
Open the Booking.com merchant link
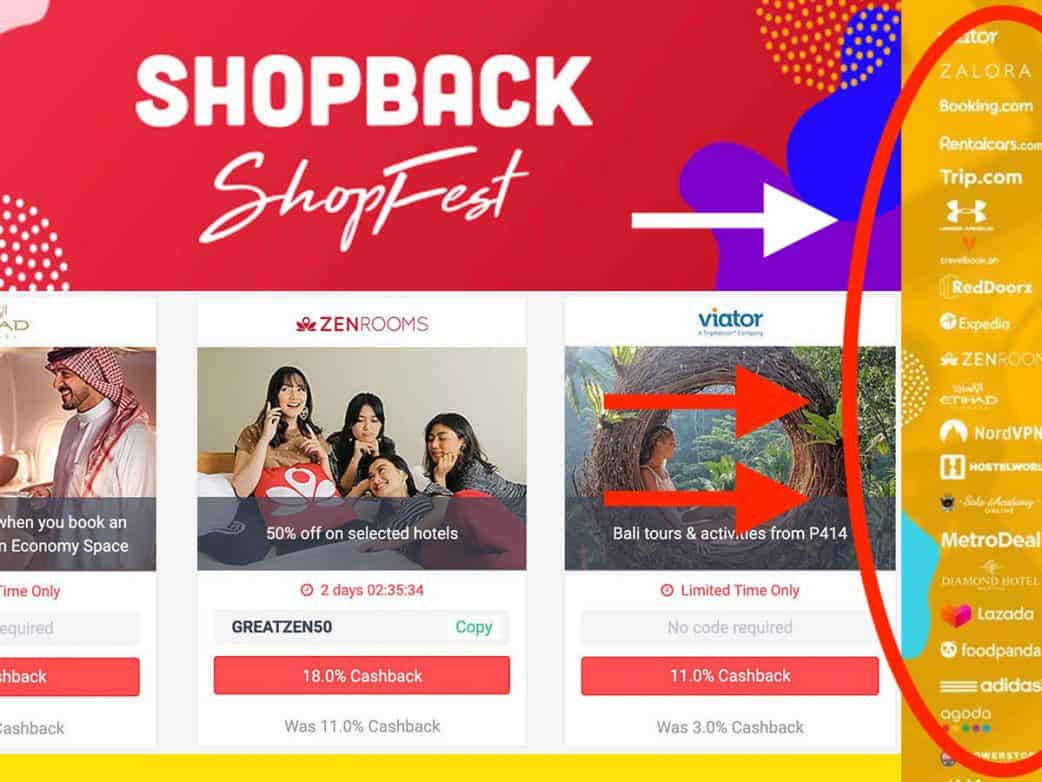(986, 106)
